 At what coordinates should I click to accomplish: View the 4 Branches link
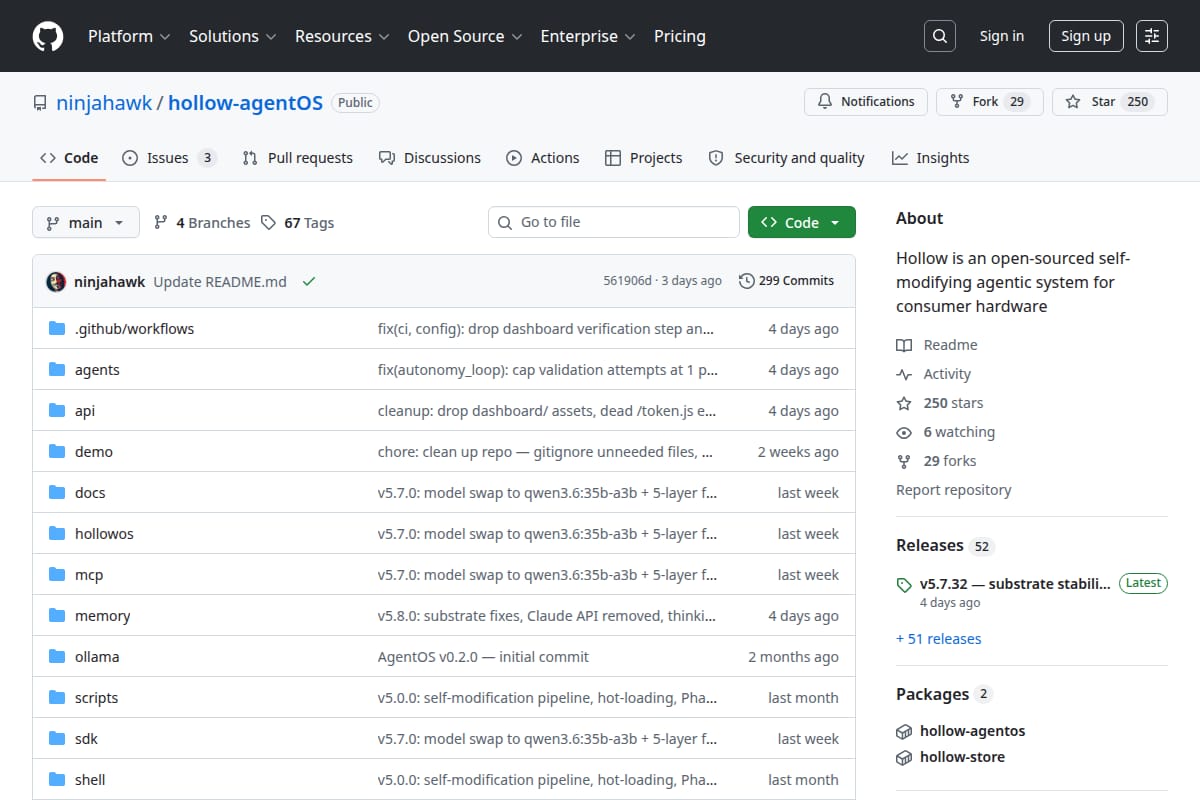click(202, 223)
